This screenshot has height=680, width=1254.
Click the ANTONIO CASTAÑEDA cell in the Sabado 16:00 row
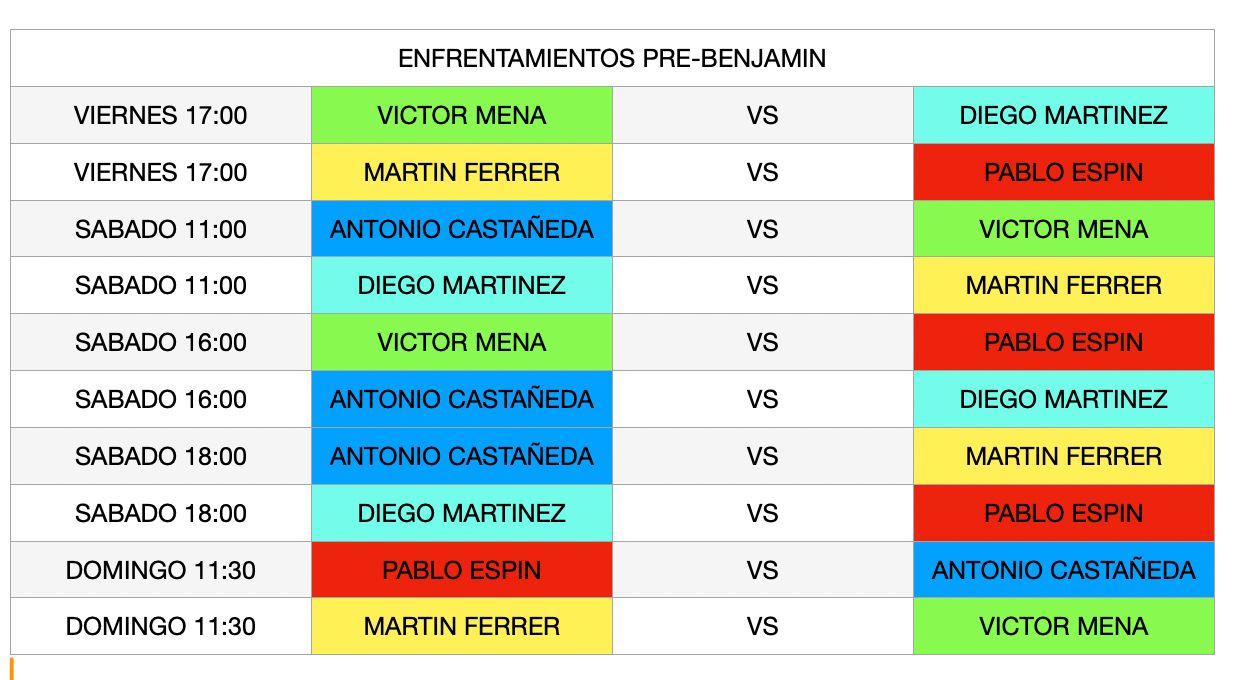point(461,399)
